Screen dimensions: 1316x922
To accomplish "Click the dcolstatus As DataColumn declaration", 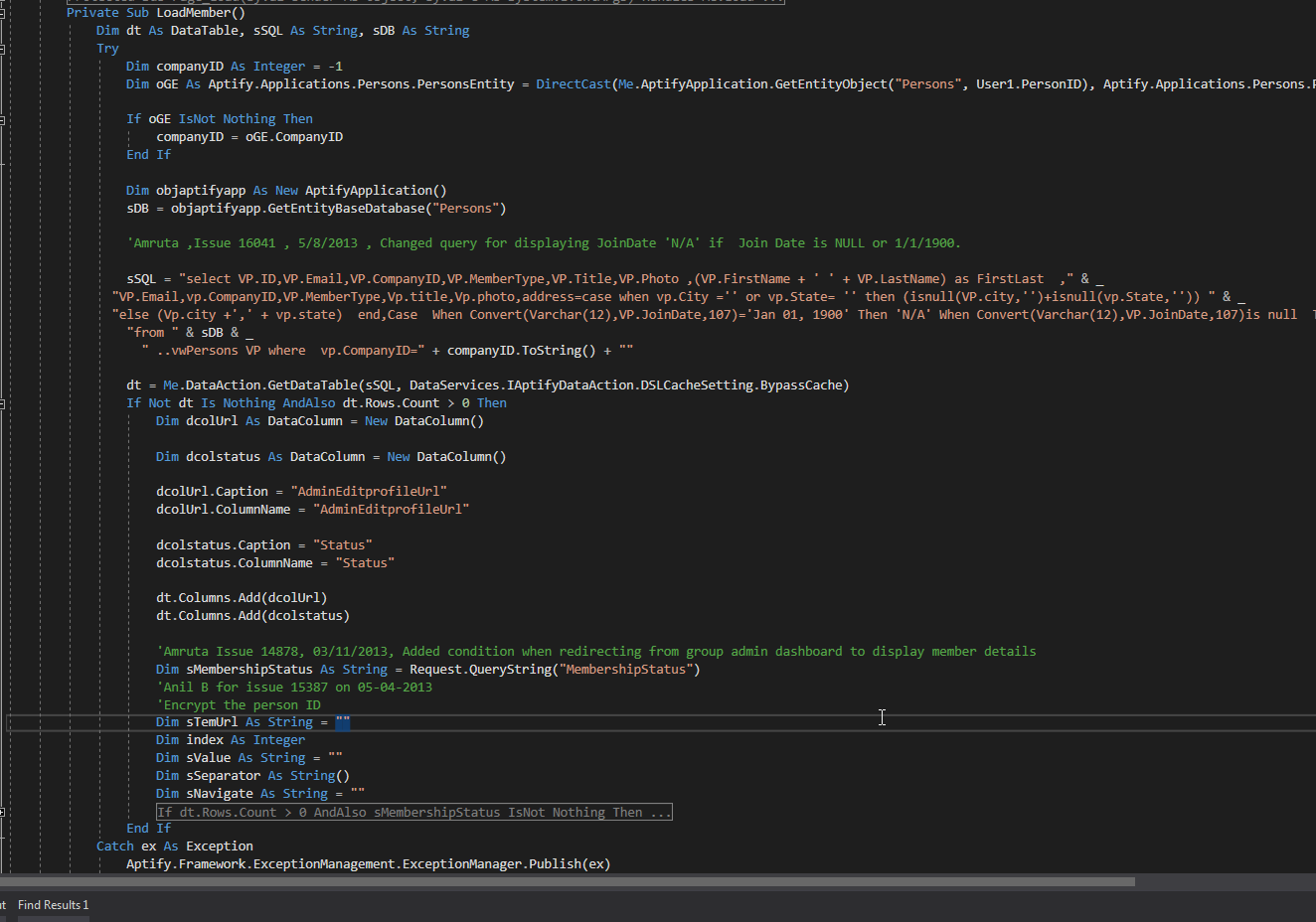I will click(331, 457).
